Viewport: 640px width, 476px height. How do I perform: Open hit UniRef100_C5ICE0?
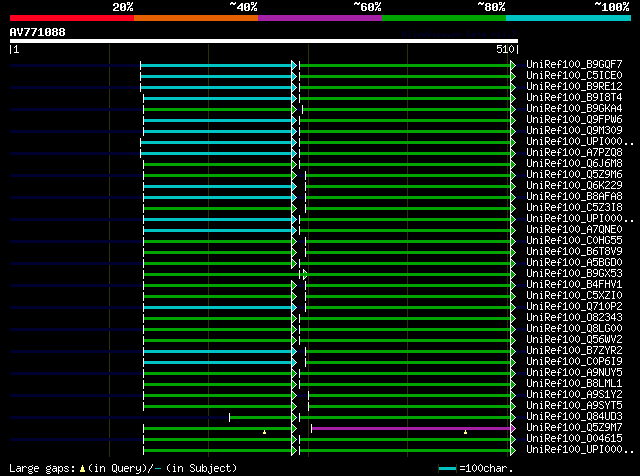[574, 76]
